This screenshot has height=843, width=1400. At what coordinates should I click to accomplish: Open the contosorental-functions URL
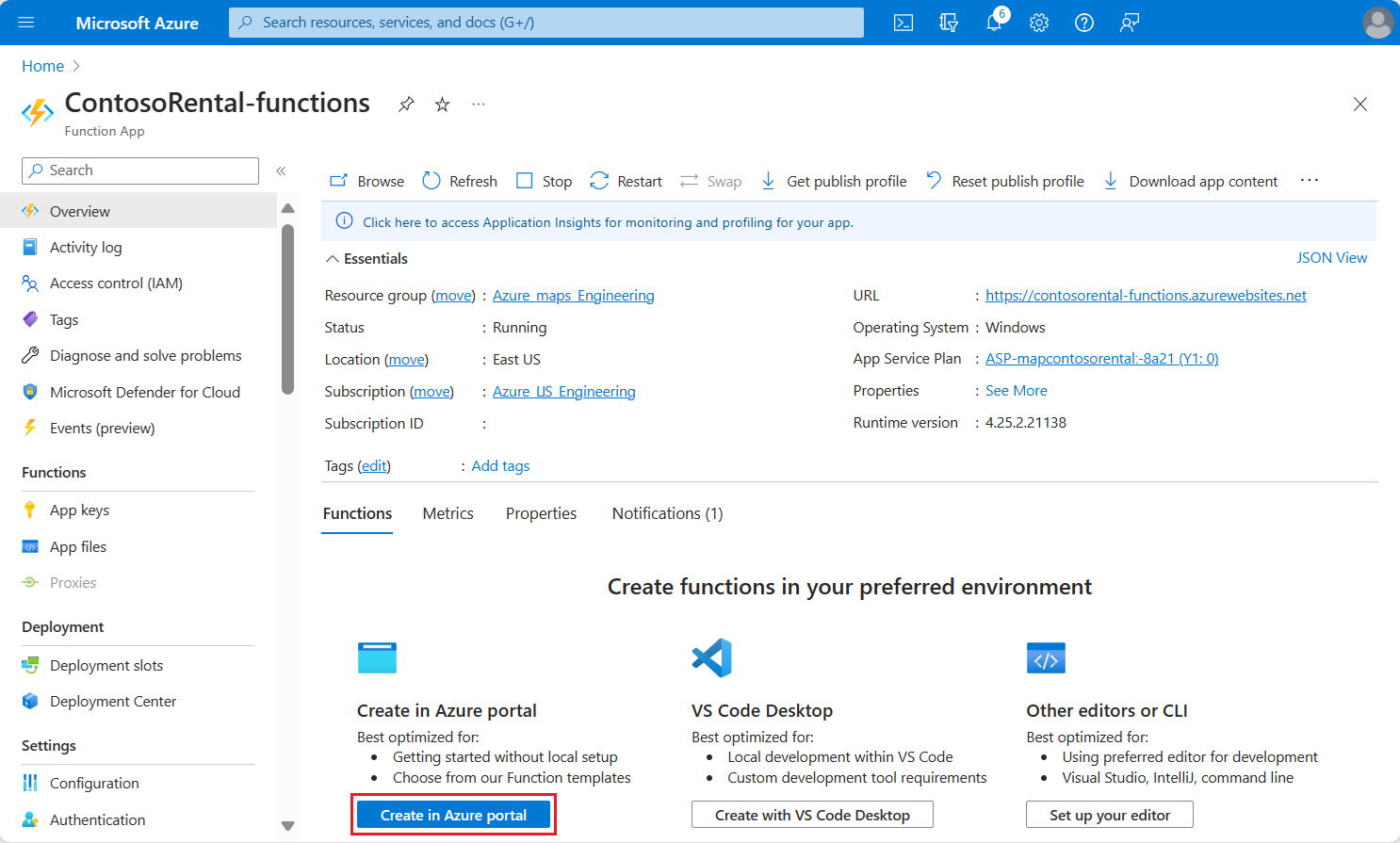point(1146,296)
